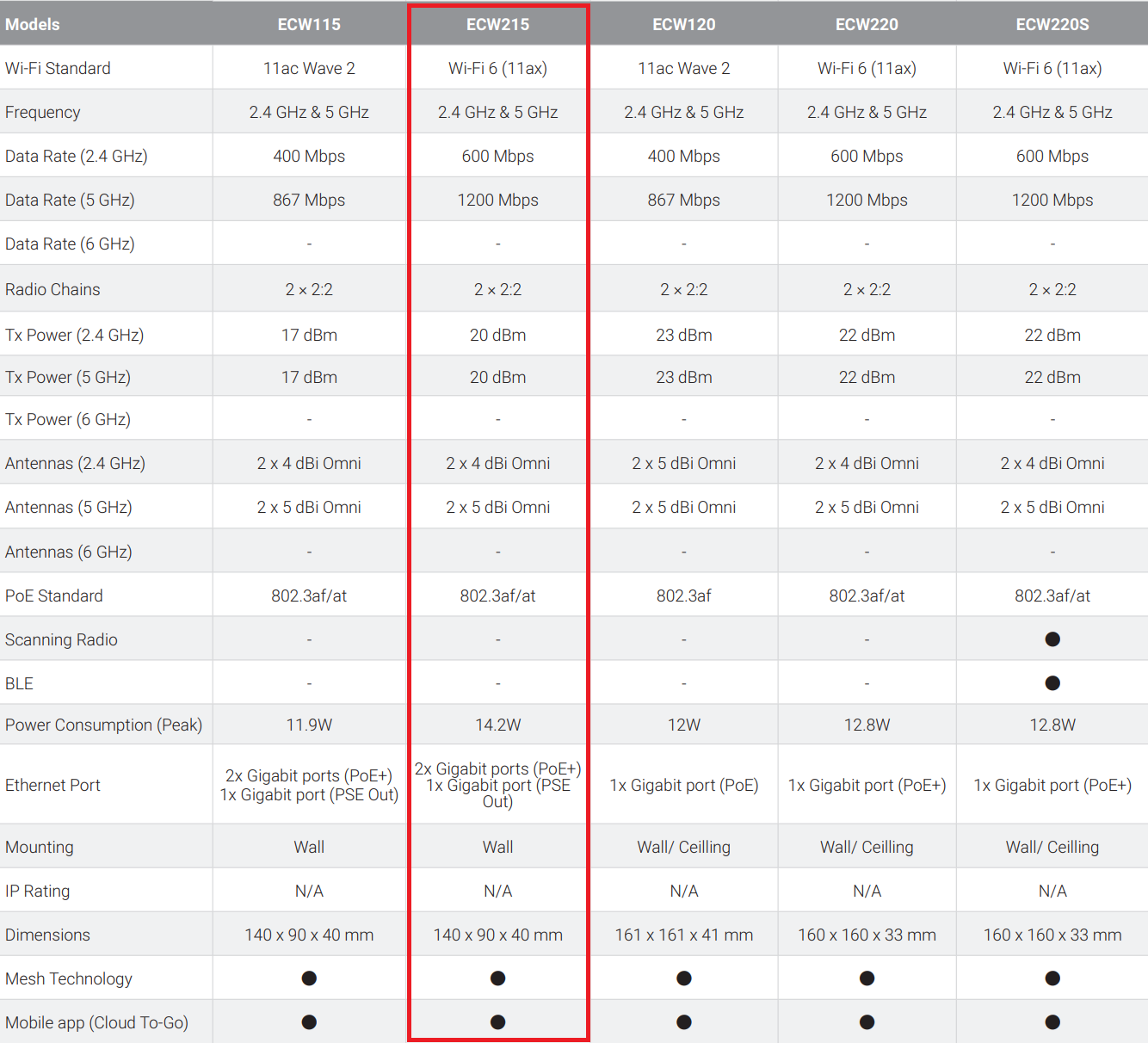Click the Mobile app (Cloud To-Go) row label
Viewport: 1148px width, 1043px height.
96,1022
